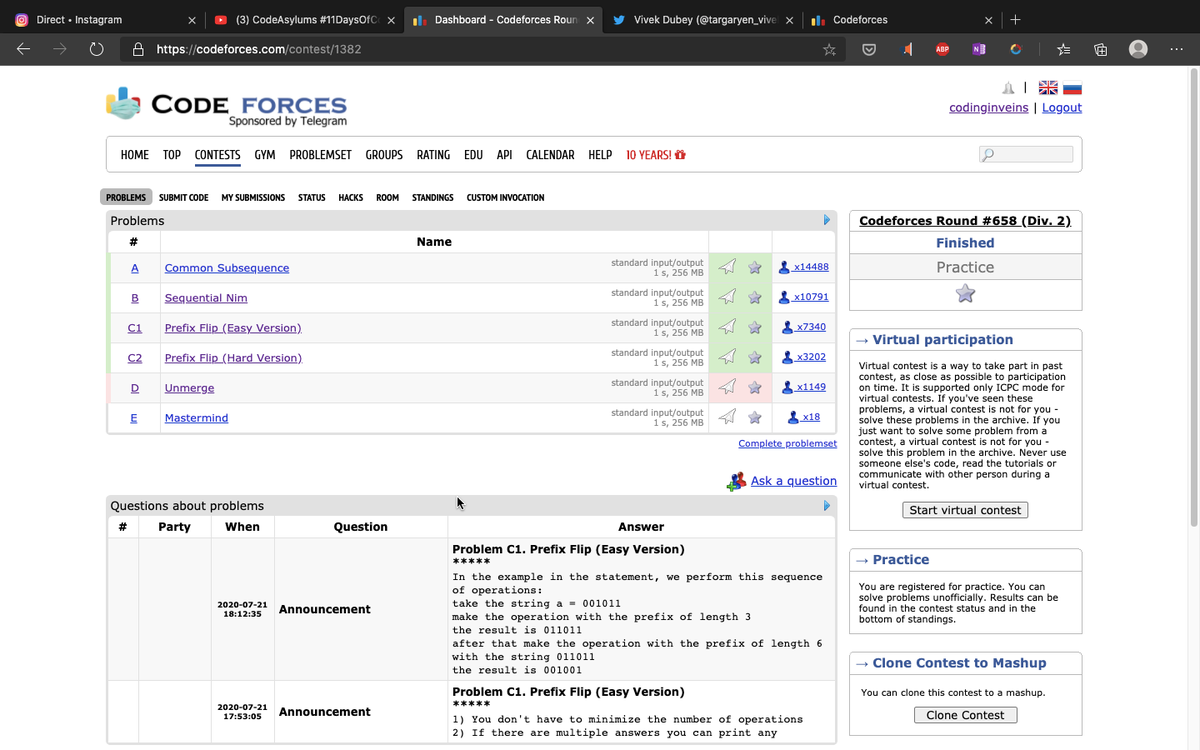Screen dimensions: 1200x750
Task: Toggle contest favorite star under Practice
Action: click(x=965, y=293)
